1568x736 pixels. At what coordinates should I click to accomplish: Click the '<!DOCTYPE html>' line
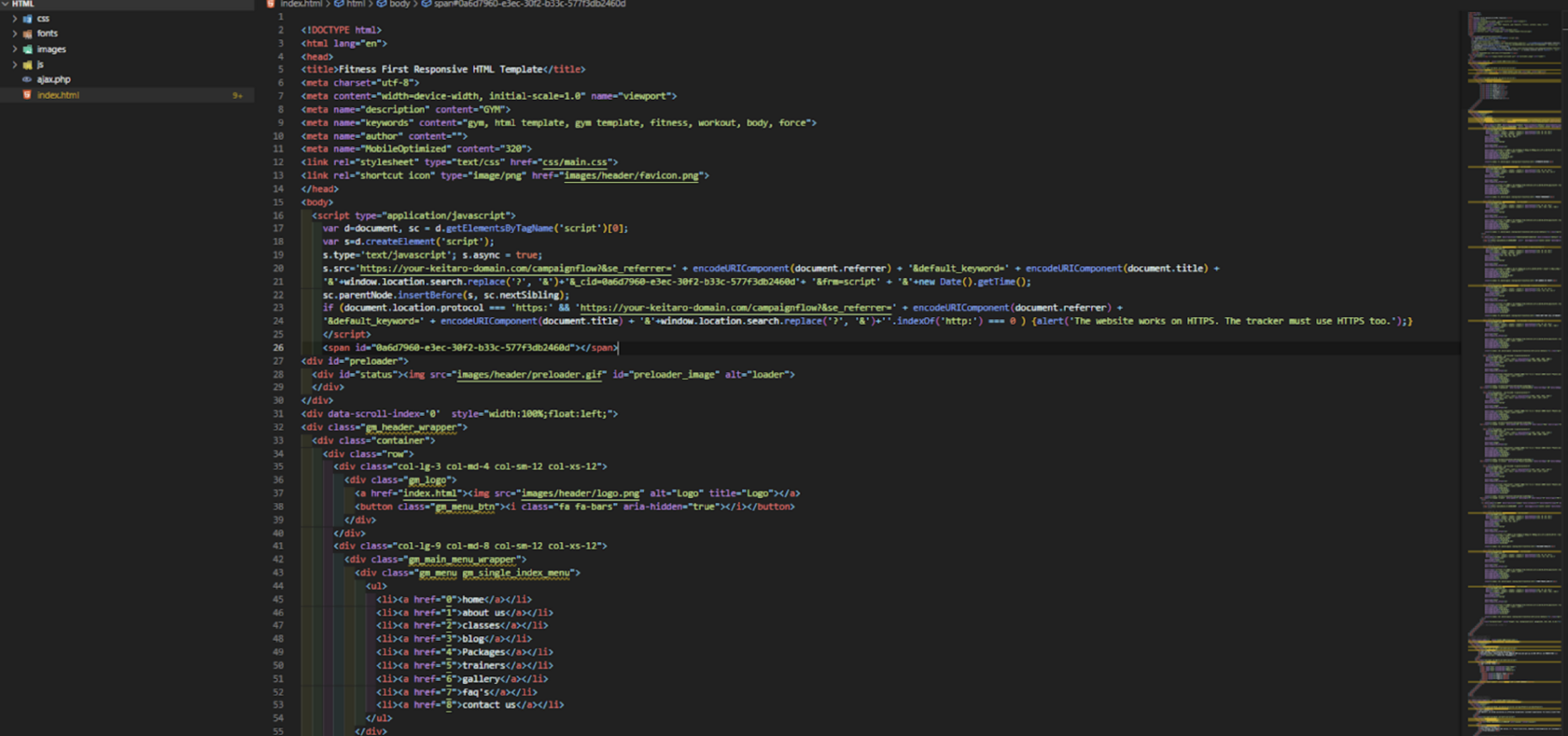point(342,30)
